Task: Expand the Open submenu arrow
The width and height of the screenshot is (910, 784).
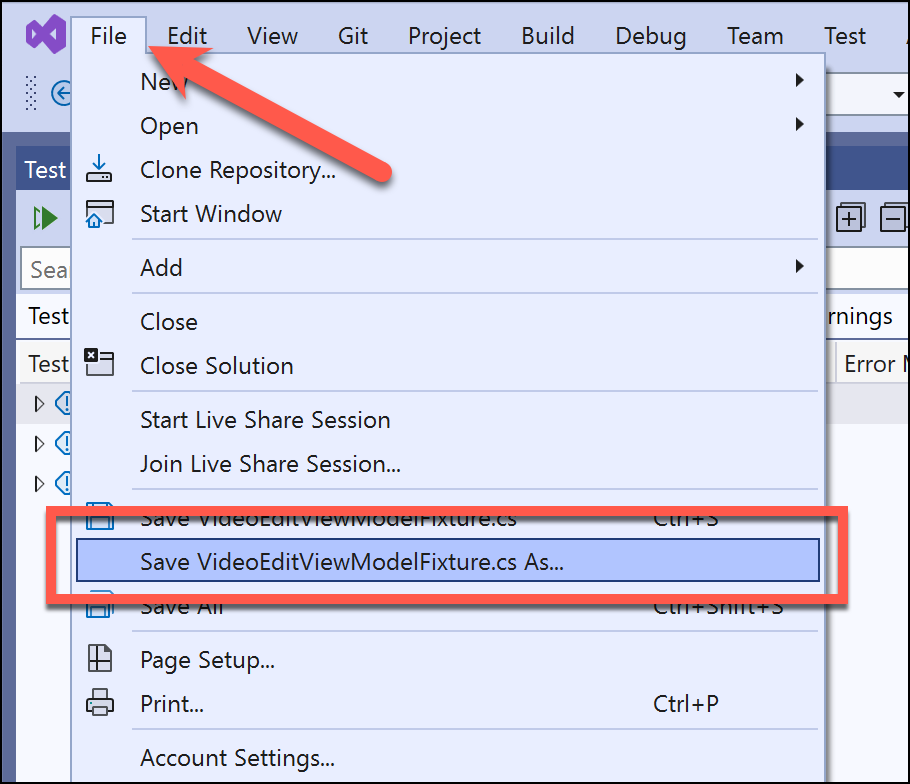Action: (x=800, y=124)
